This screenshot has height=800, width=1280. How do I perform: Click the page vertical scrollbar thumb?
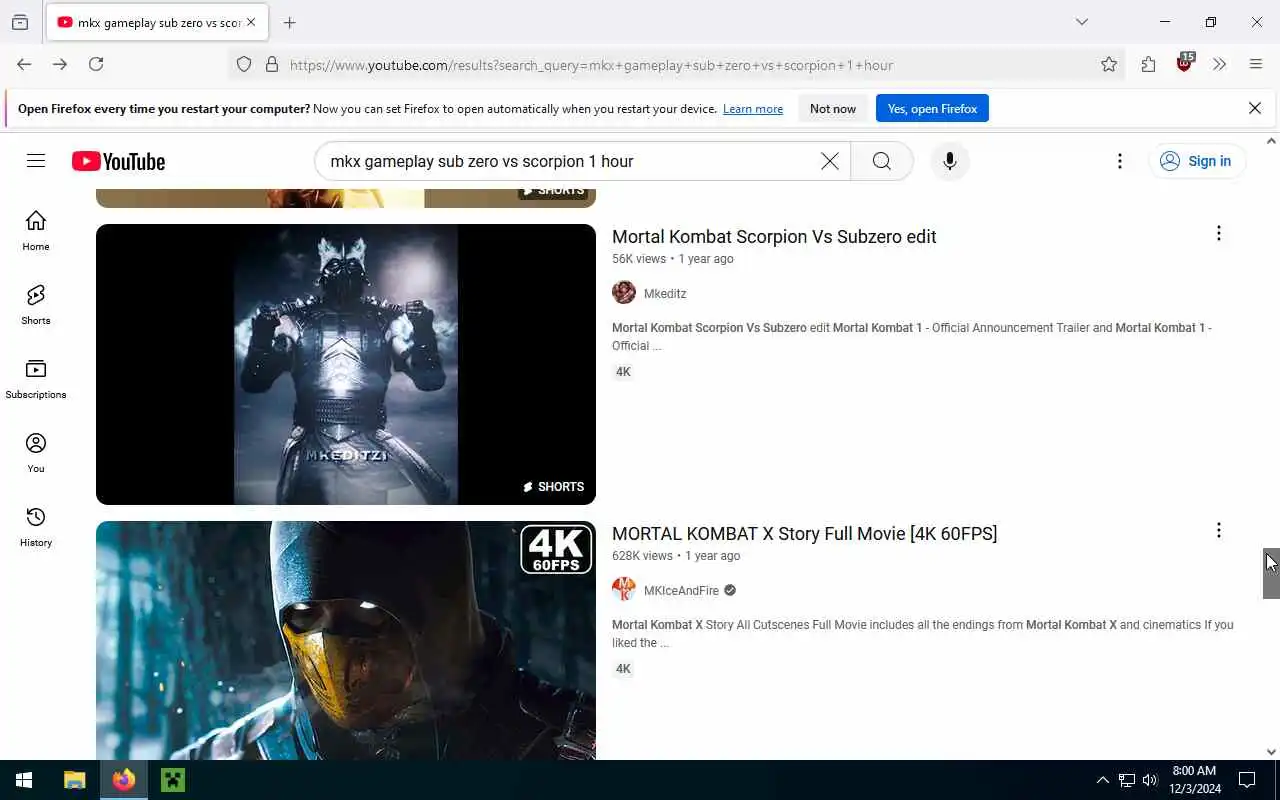click(1271, 573)
